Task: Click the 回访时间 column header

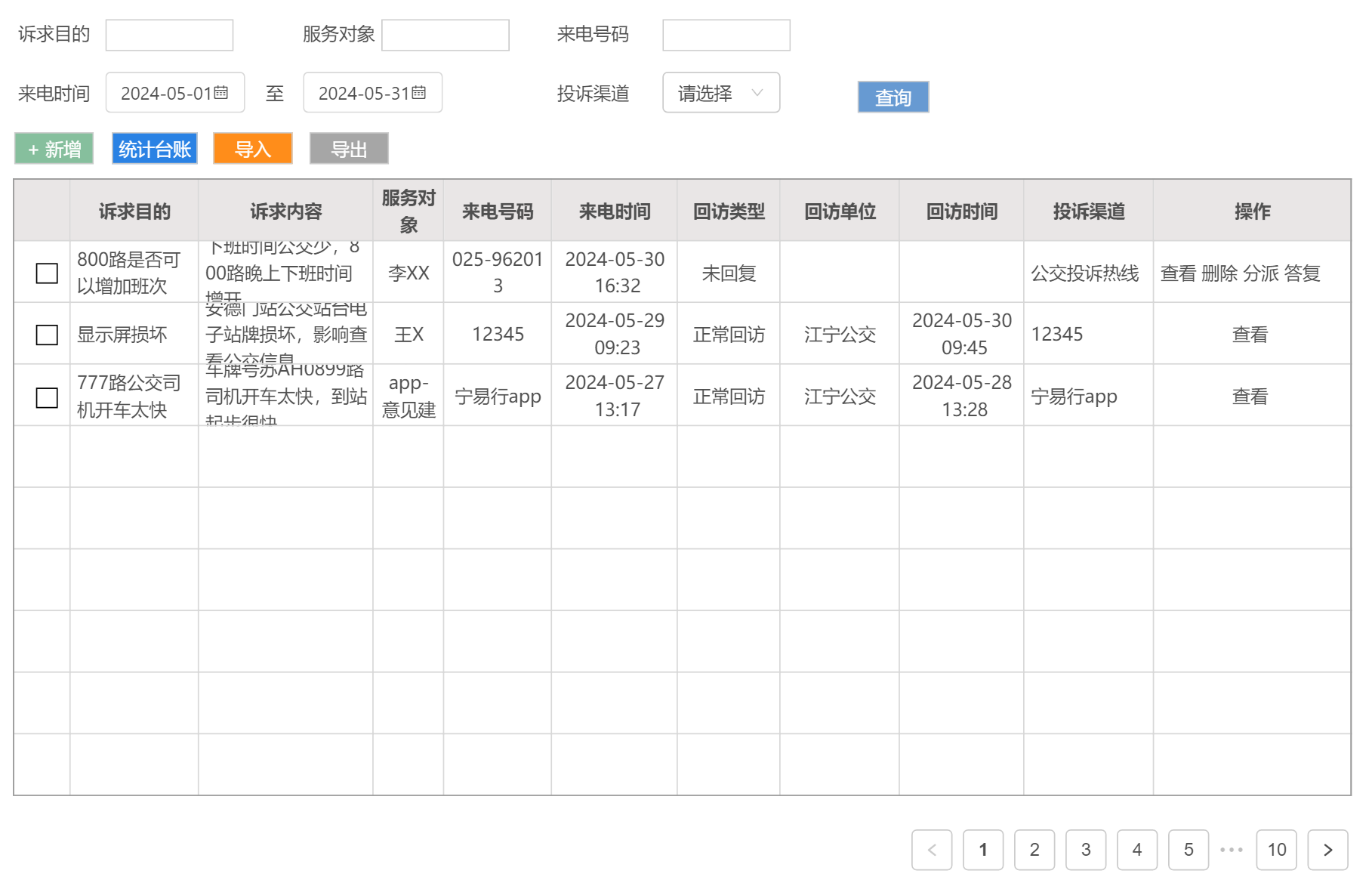Action: click(962, 211)
